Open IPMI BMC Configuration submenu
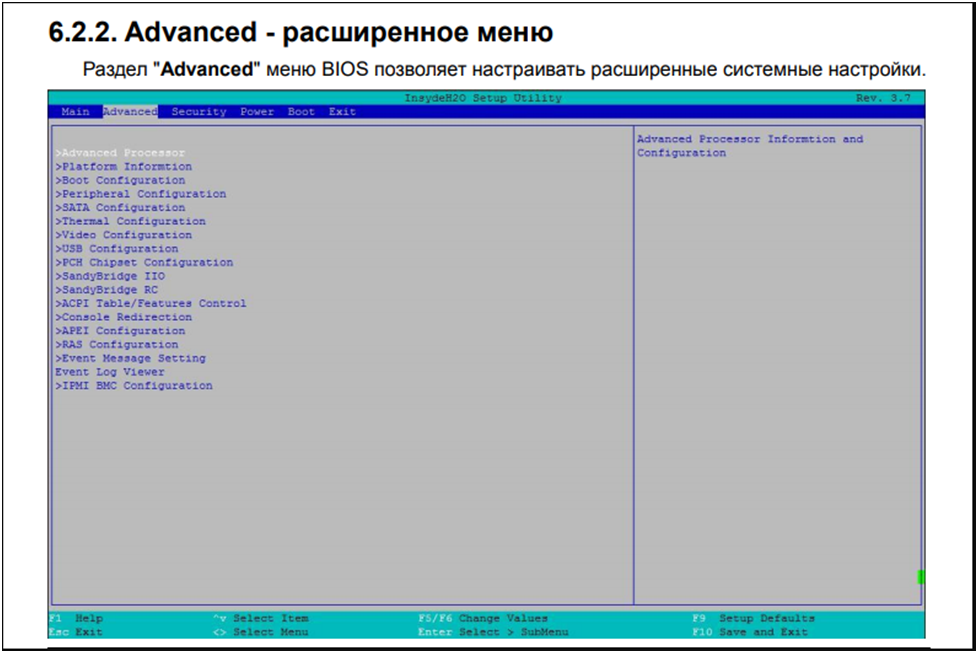Image resolution: width=978 pixels, height=653 pixels. (134, 386)
